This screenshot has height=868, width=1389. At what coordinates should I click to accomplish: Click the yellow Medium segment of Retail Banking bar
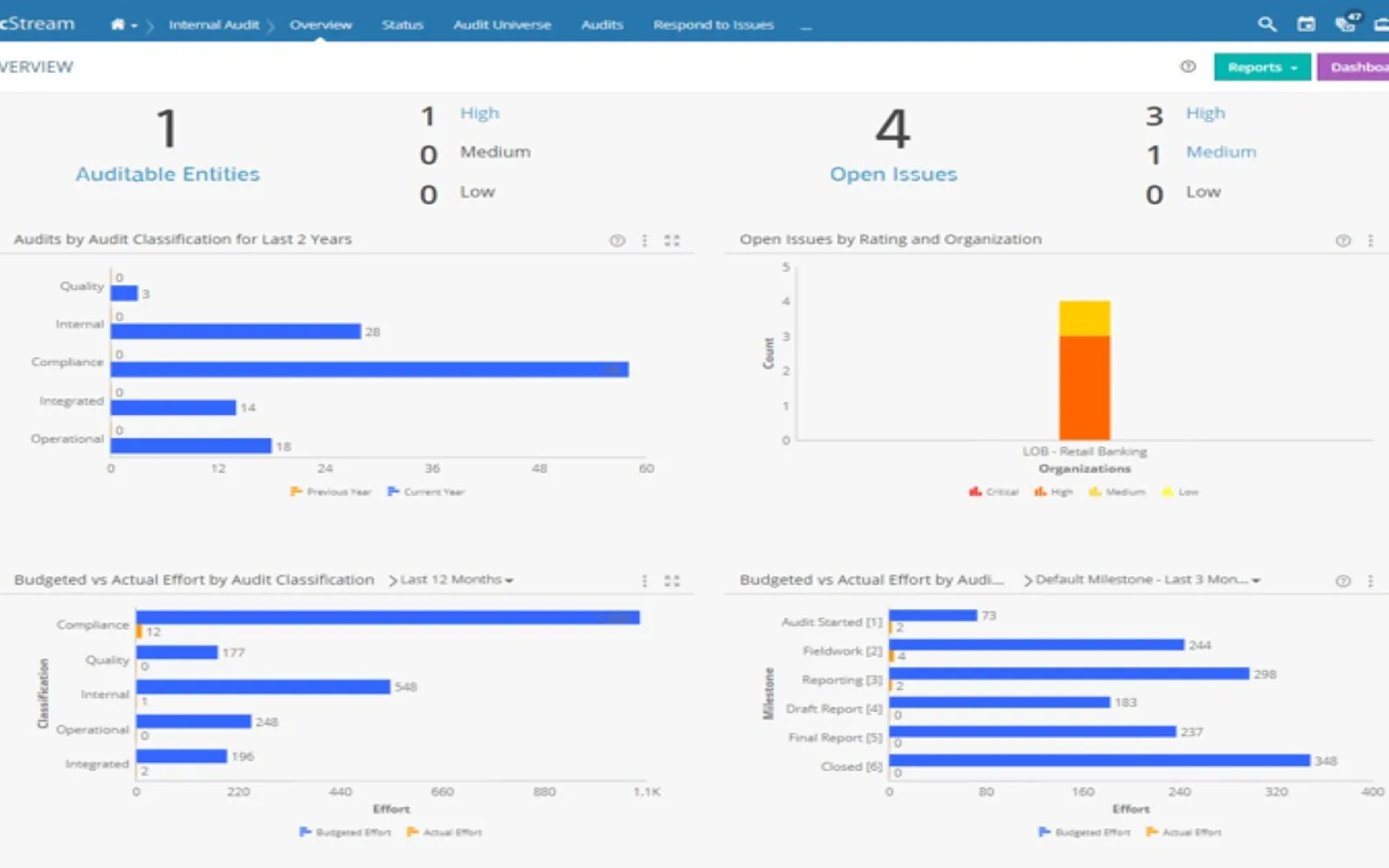1084,319
